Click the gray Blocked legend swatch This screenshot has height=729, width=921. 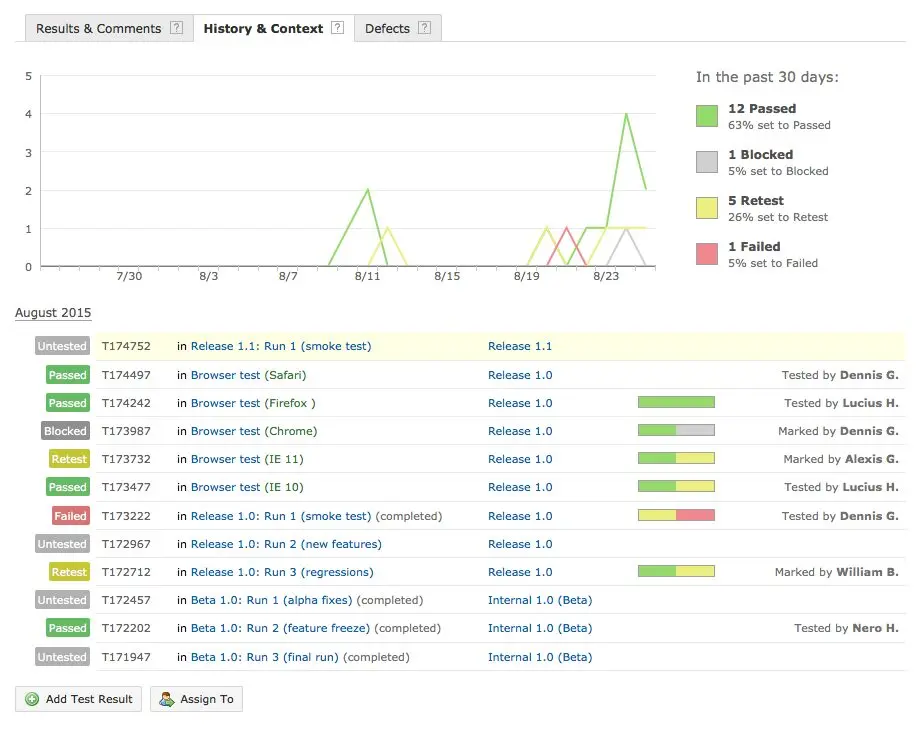[x=707, y=162]
